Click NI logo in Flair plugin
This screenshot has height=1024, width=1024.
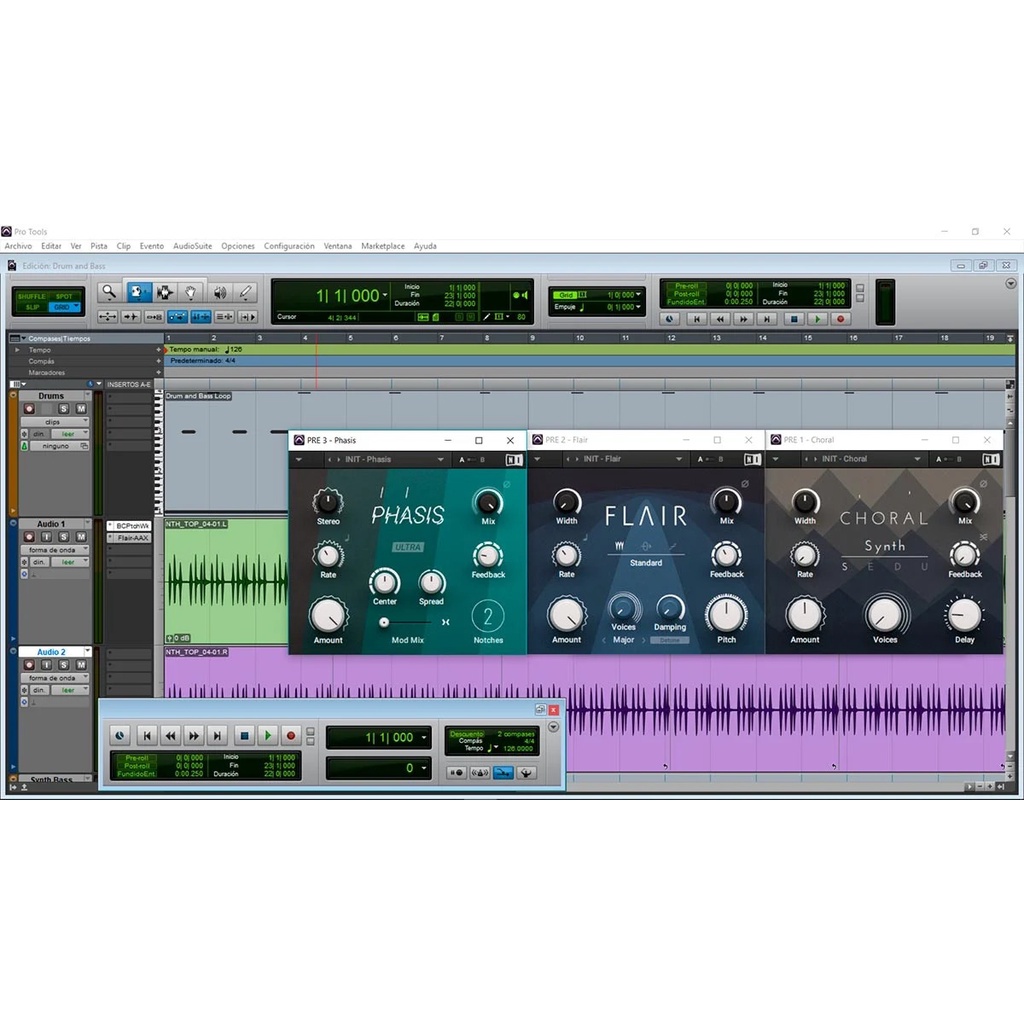click(x=752, y=460)
